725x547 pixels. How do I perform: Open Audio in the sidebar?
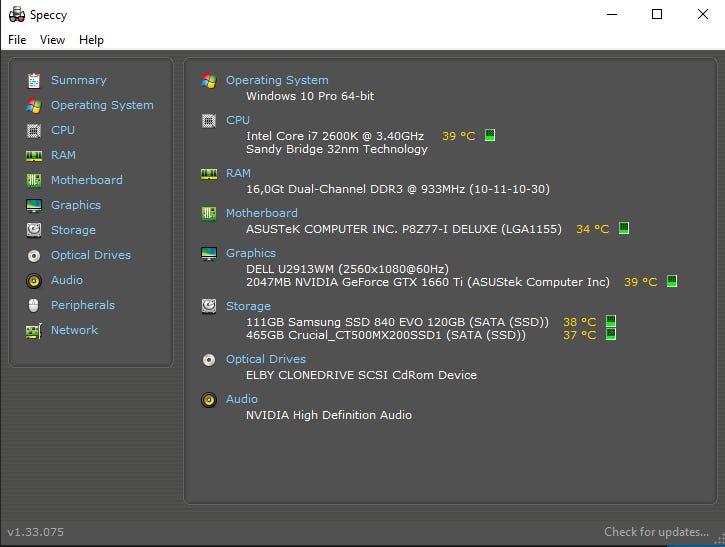(67, 280)
